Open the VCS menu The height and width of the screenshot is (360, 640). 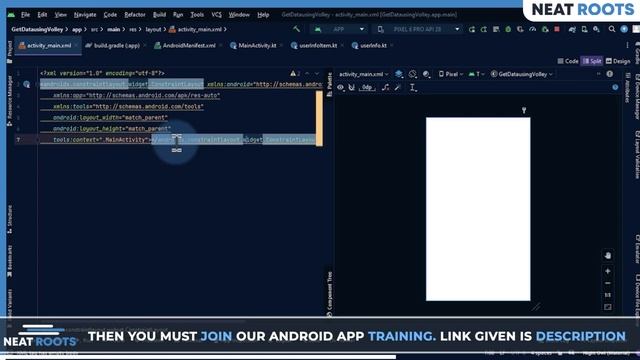click(216, 15)
